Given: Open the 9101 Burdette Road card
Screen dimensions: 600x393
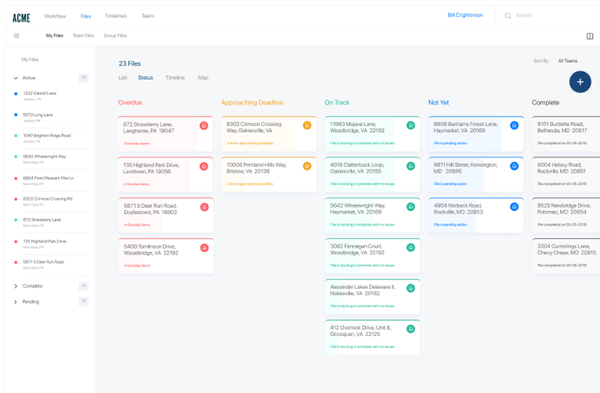Looking at the screenshot, I should [x=566, y=134].
